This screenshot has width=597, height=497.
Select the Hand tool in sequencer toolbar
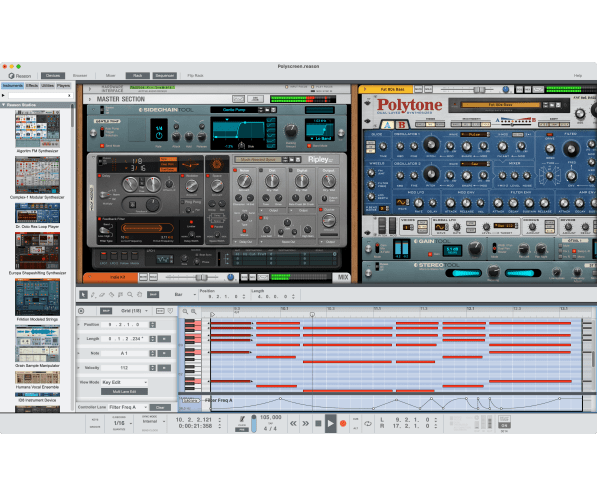coord(139,294)
